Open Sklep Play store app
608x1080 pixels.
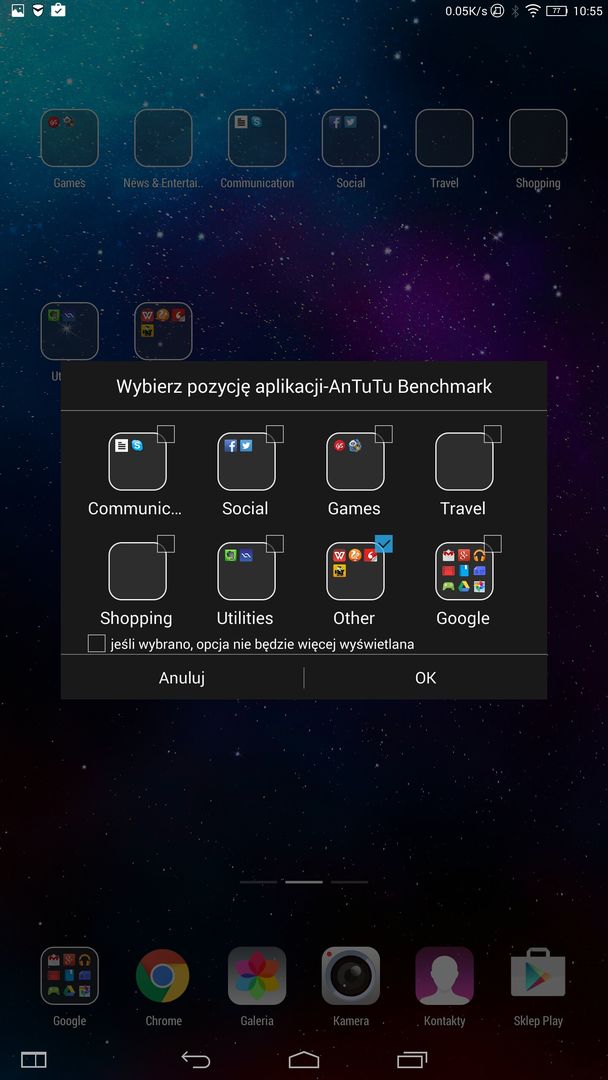tap(538, 975)
